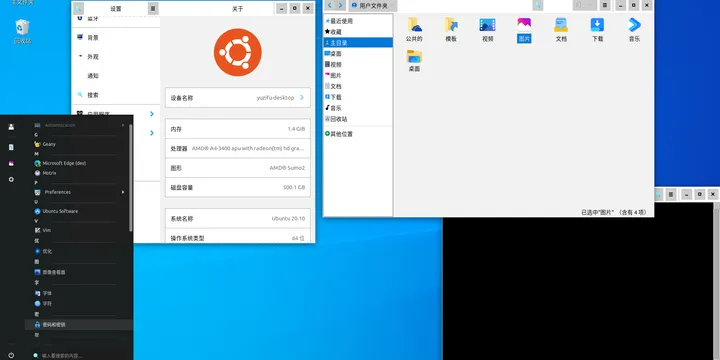Image resolution: width=720 pixels, height=360 pixels.
Task: Select 文档 in file manager sidebar
Action: (x=358, y=86)
